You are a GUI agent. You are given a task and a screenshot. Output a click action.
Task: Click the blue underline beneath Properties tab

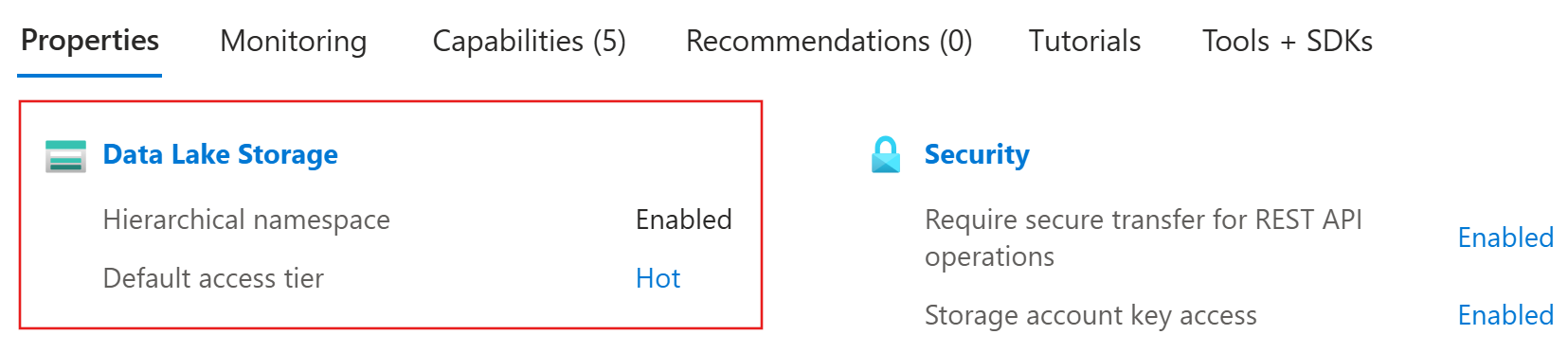(x=90, y=75)
